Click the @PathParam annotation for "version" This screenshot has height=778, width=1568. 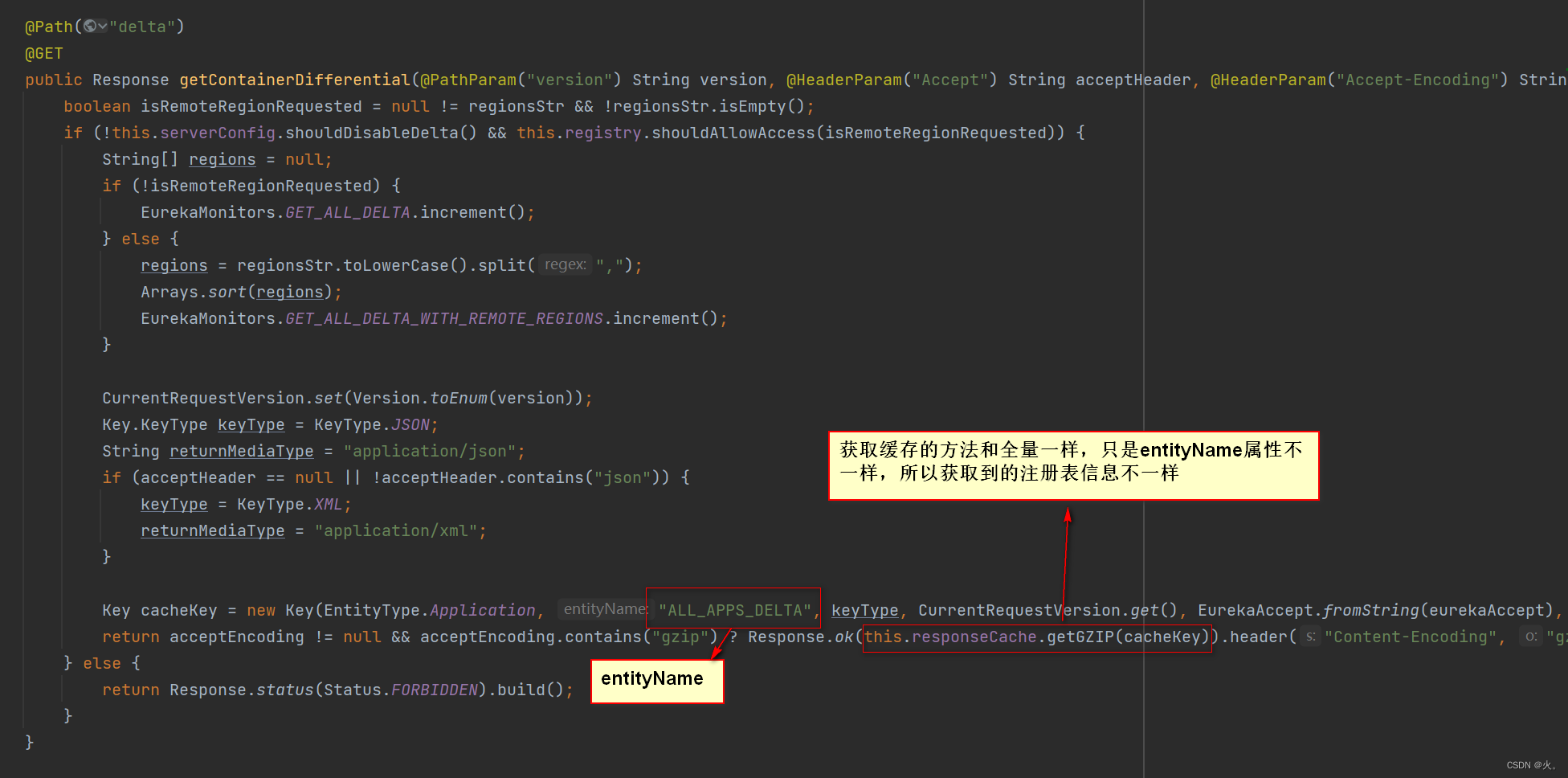point(468,80)
